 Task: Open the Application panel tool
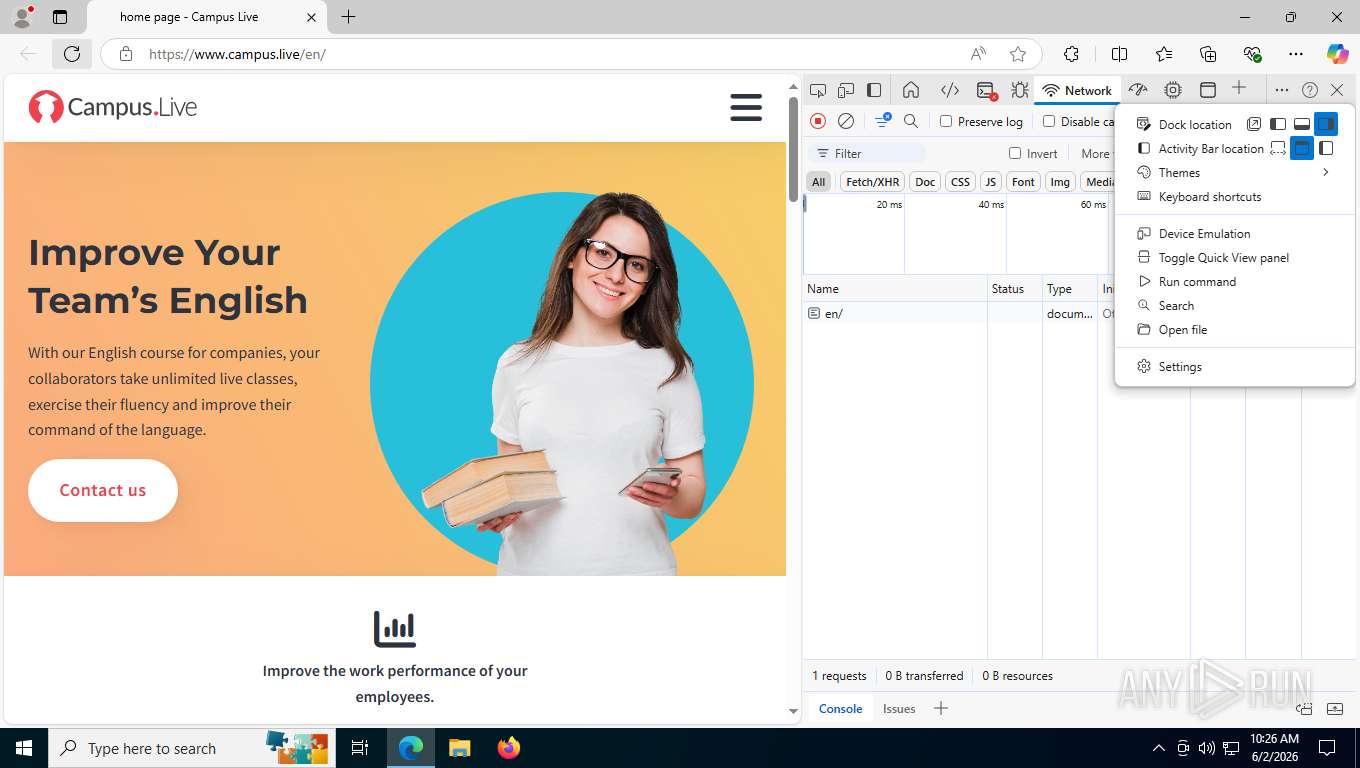[x=1207, y=90]
